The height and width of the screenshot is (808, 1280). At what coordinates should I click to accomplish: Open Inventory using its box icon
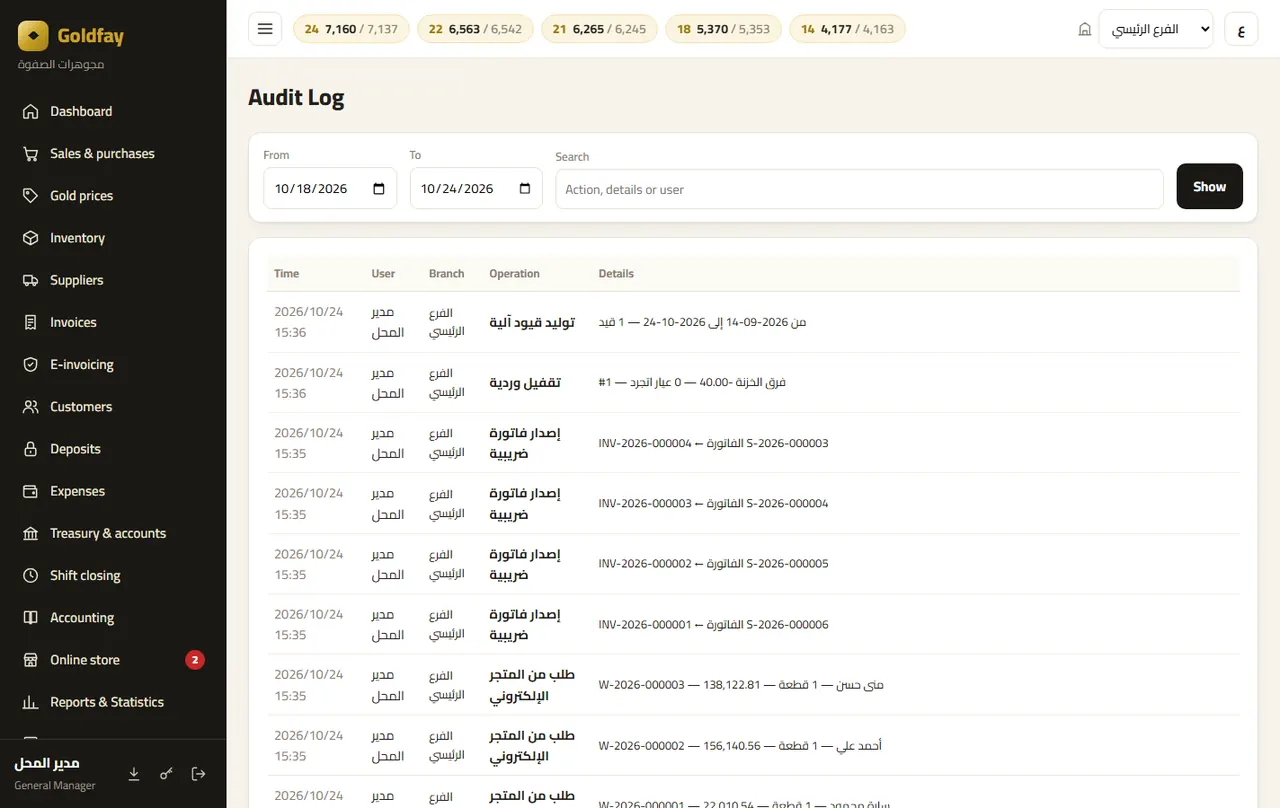click(x=31, y=238)
